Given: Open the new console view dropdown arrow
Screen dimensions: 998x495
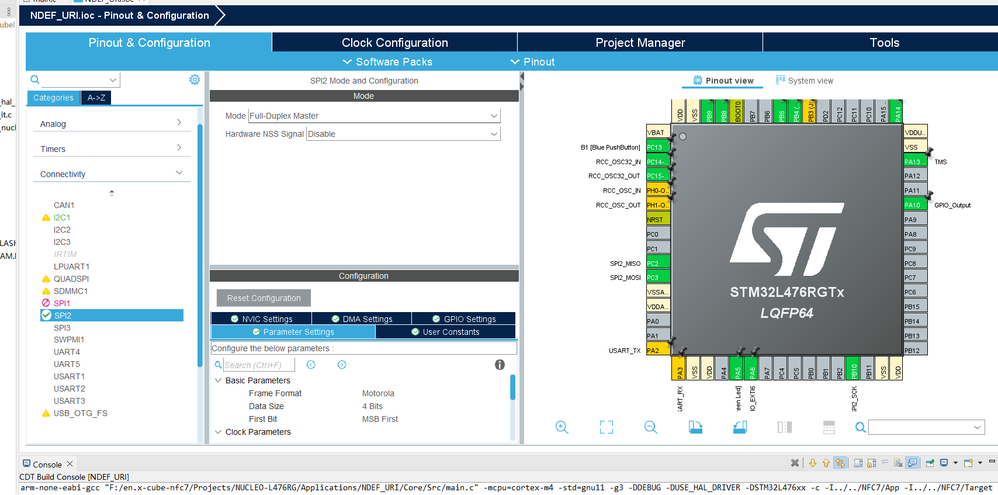Looking at the screenshot, I should (x=980, y=463).
